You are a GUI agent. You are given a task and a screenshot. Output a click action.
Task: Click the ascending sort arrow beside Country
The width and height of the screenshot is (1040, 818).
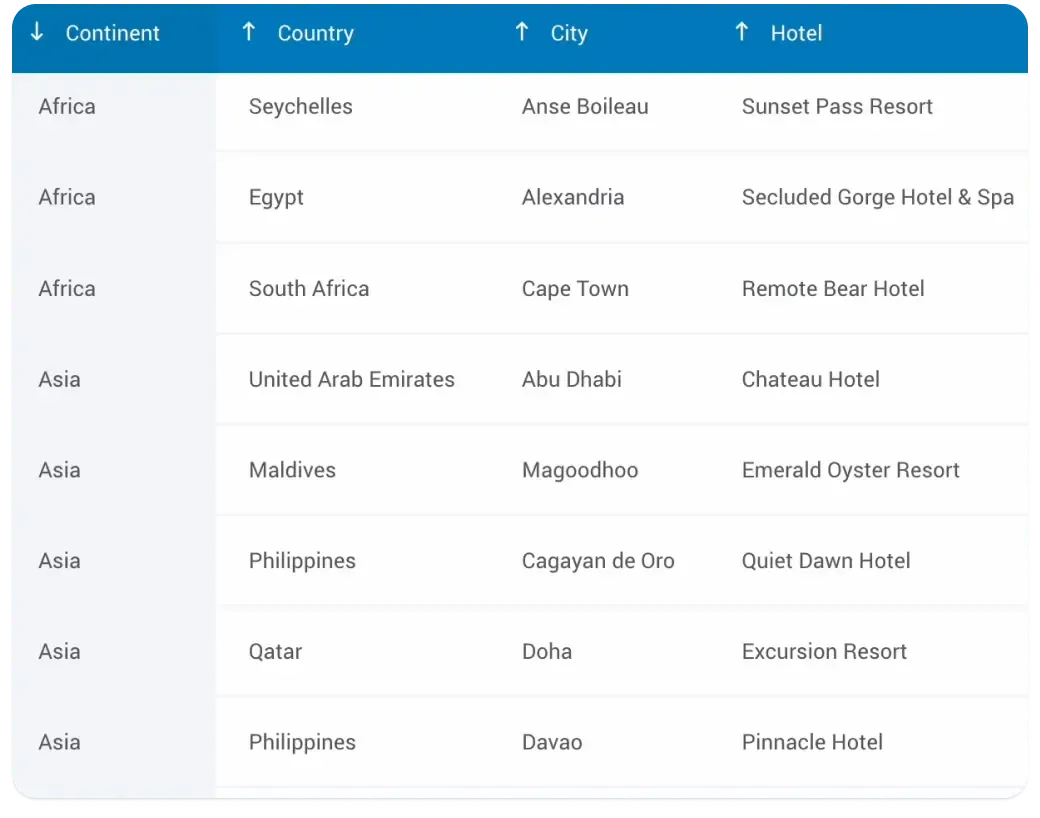249,32
